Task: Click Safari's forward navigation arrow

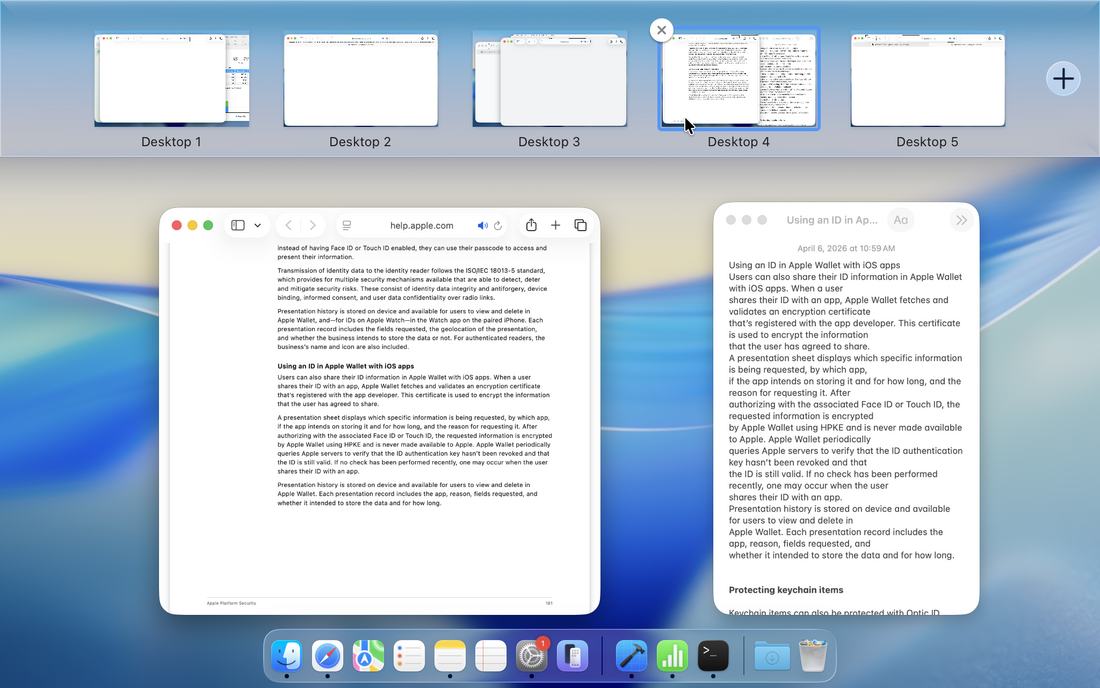Action: [x=313, y=226]
